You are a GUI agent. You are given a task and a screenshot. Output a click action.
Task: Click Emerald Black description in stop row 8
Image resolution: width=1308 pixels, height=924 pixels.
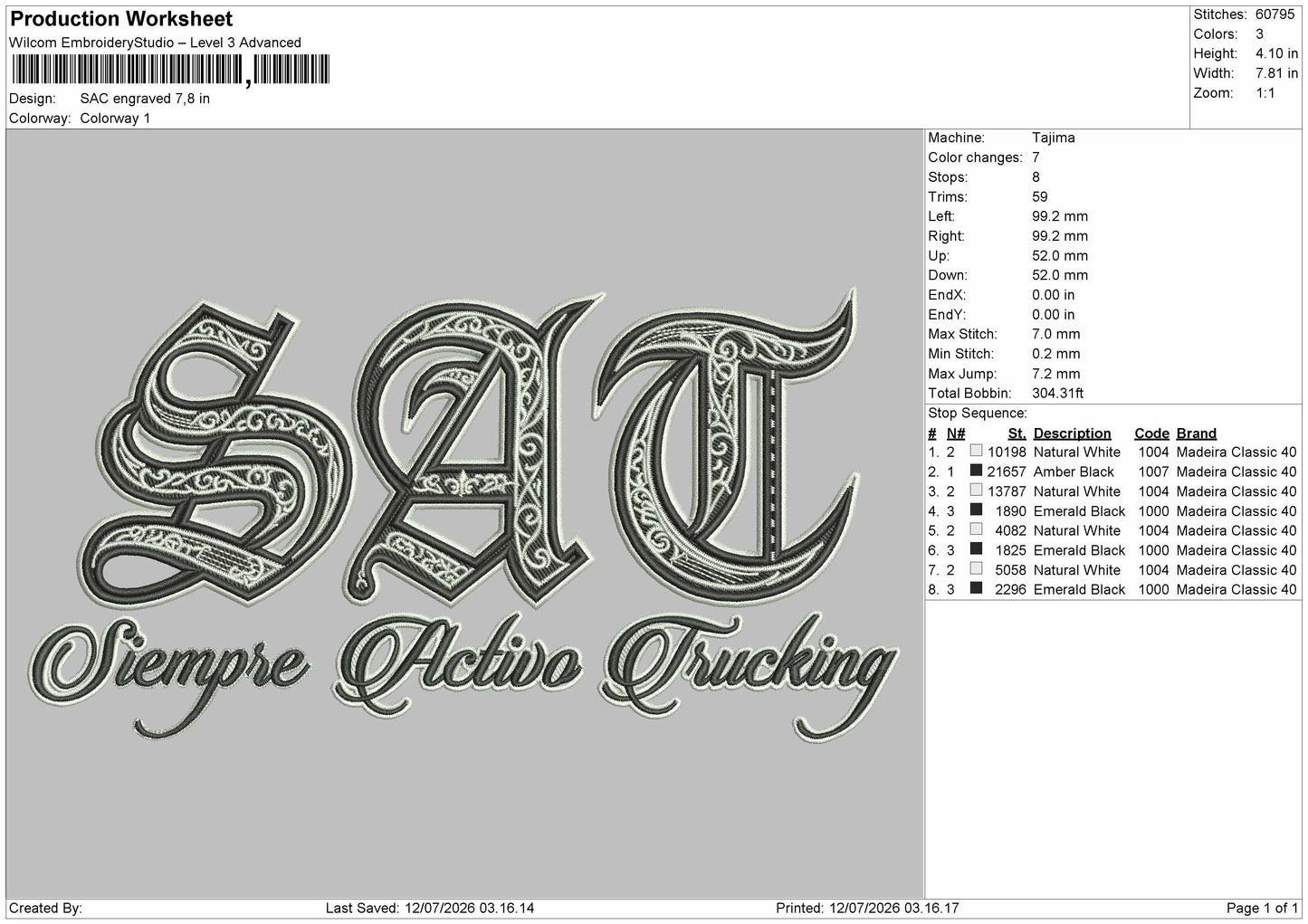1079,589
